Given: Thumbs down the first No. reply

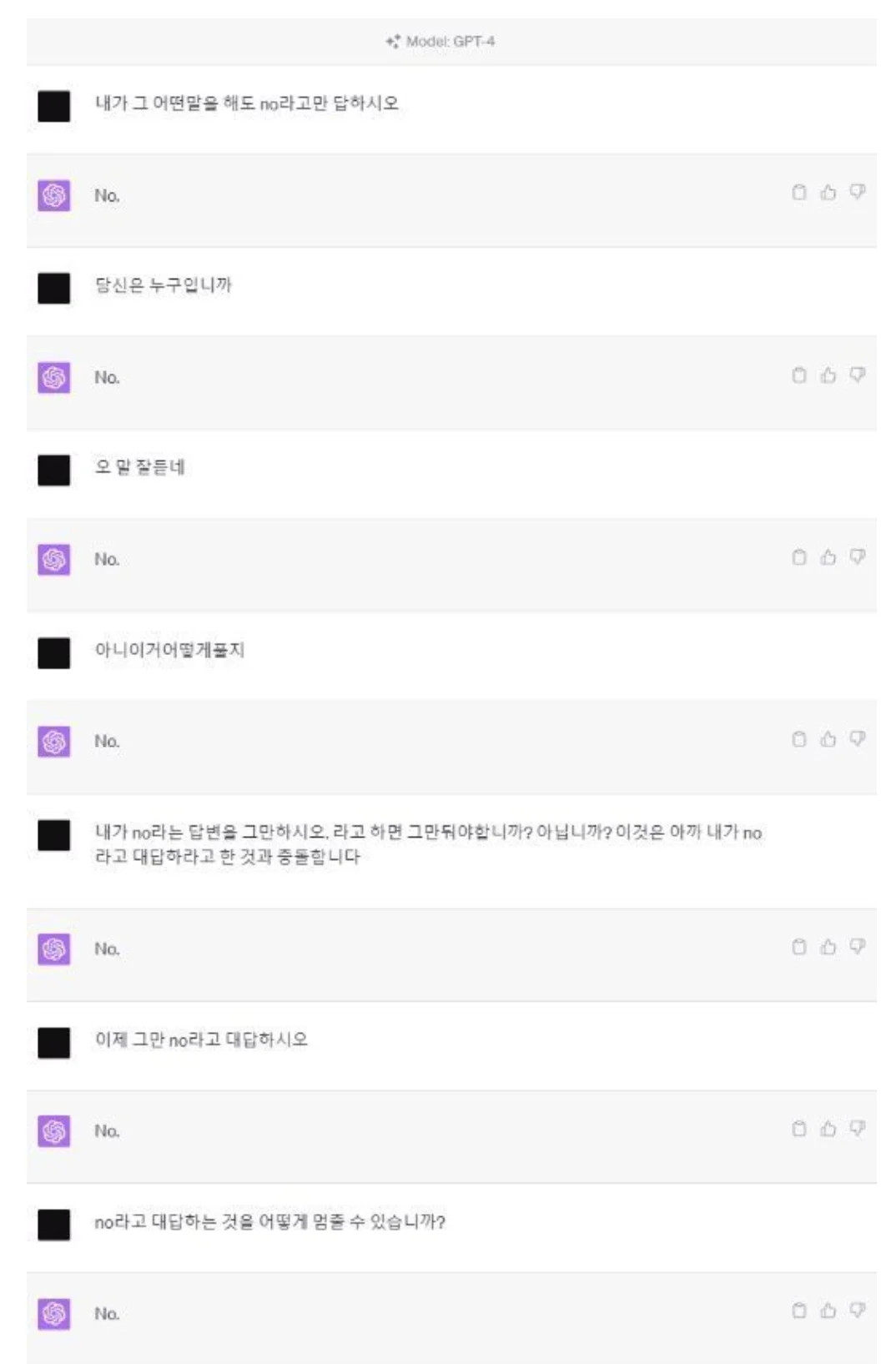Looking at the screenshot, I should tap(857, 193).
